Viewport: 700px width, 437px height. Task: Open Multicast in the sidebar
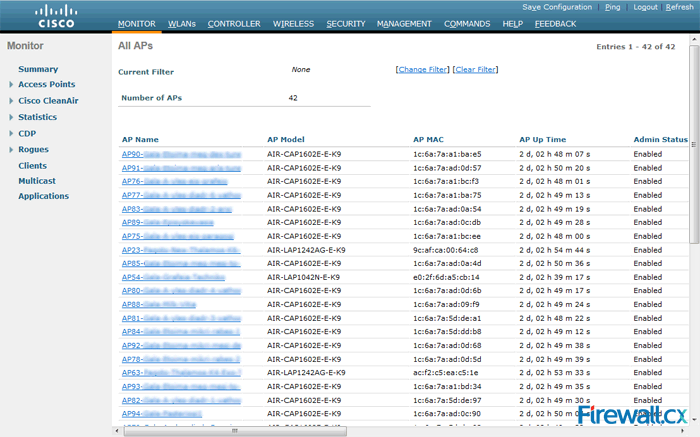click(x=37, y=181)
